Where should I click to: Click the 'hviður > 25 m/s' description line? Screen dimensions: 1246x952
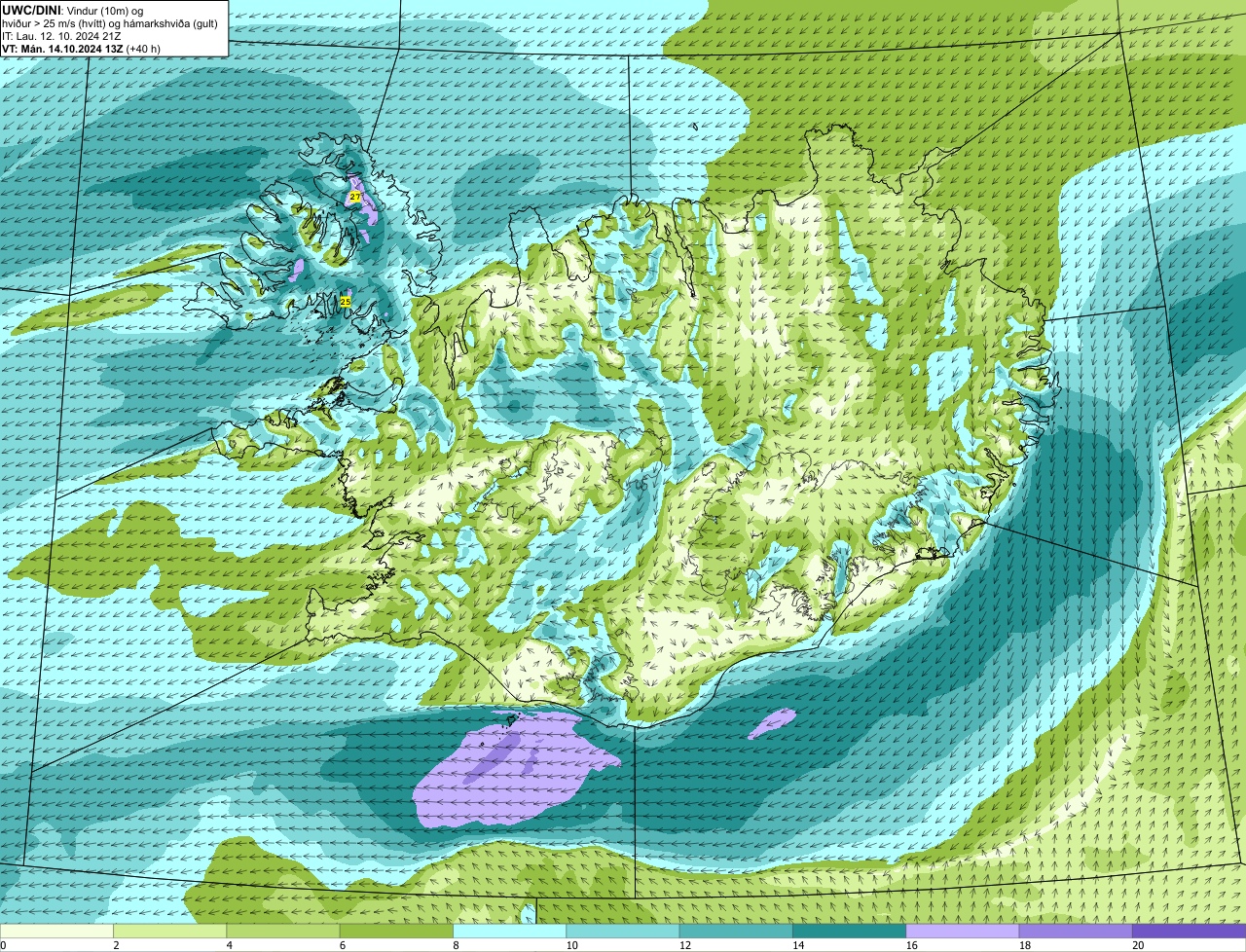coord(111,22)
